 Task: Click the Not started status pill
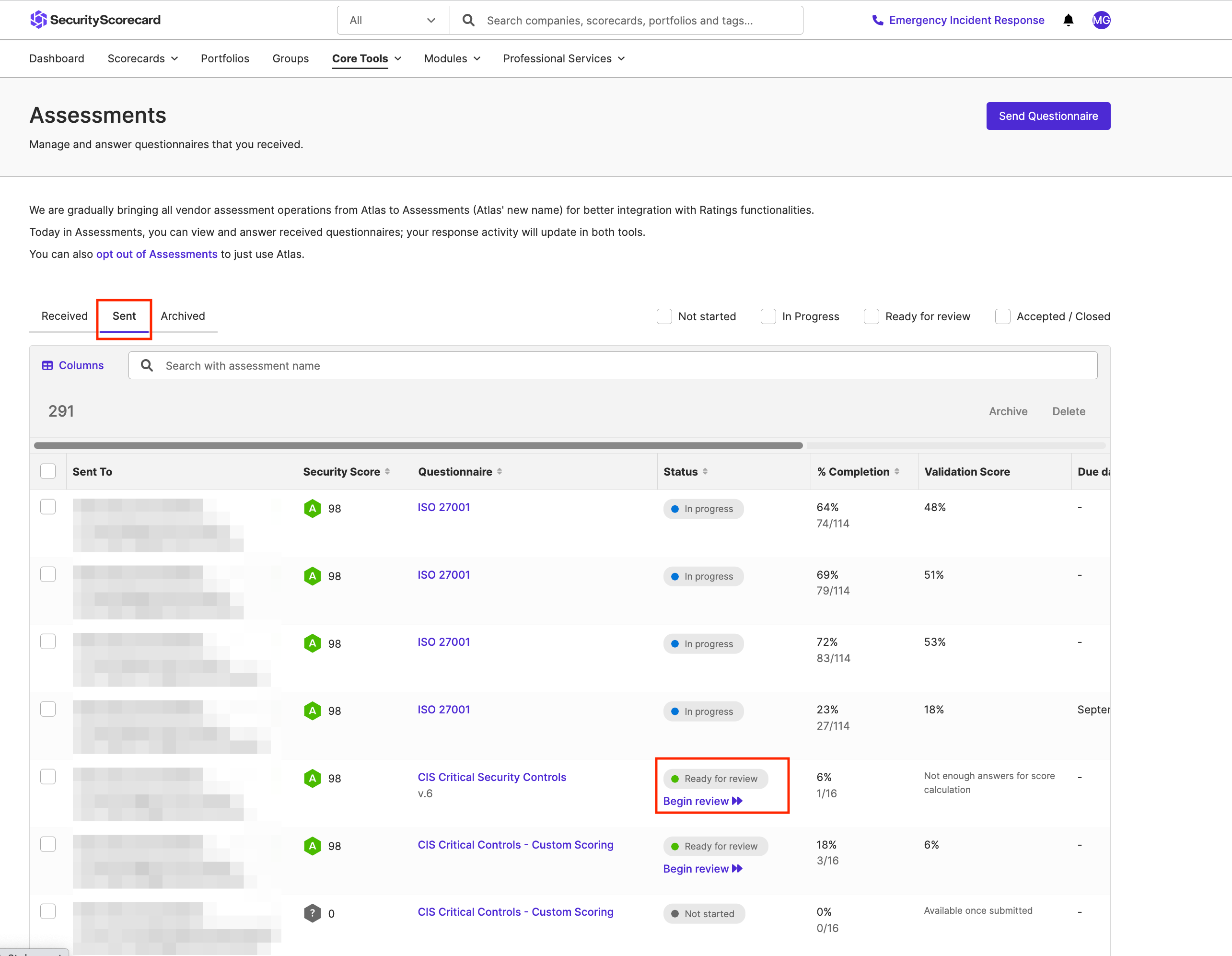click(704, 914)
